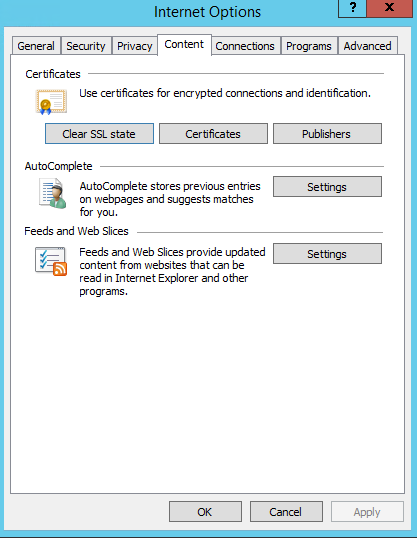Click the Cancel button

coord(286,512)
